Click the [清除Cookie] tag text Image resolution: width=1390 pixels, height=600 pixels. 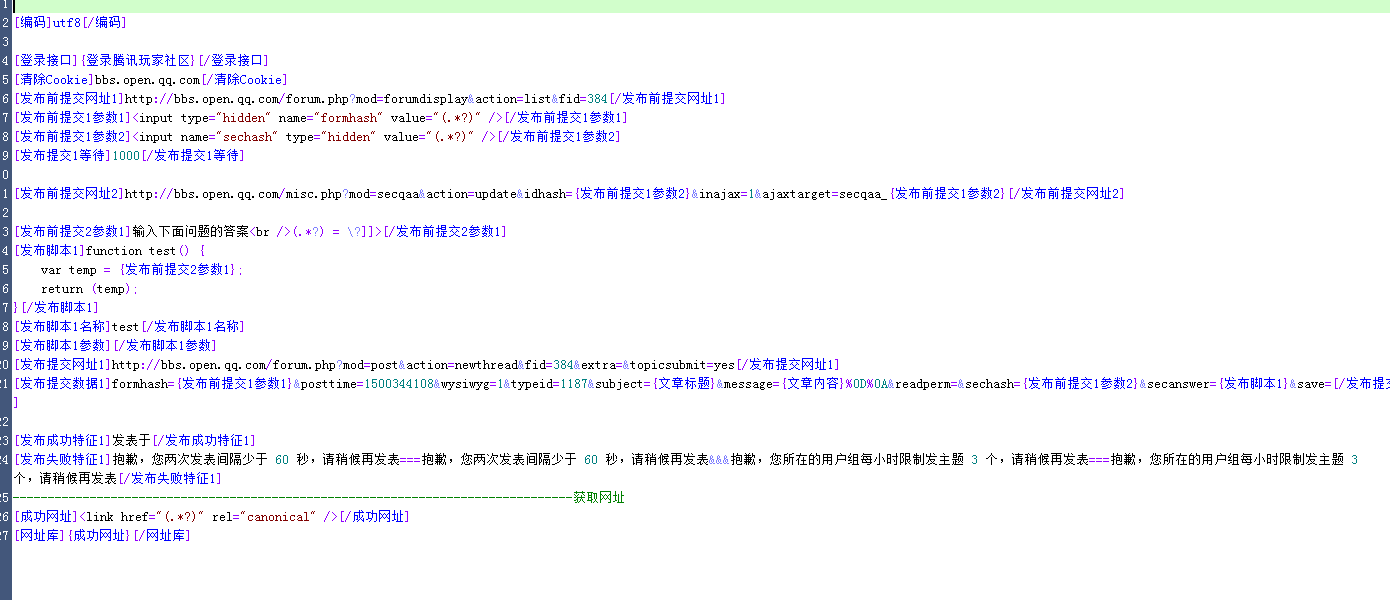(x=48, y=79)
